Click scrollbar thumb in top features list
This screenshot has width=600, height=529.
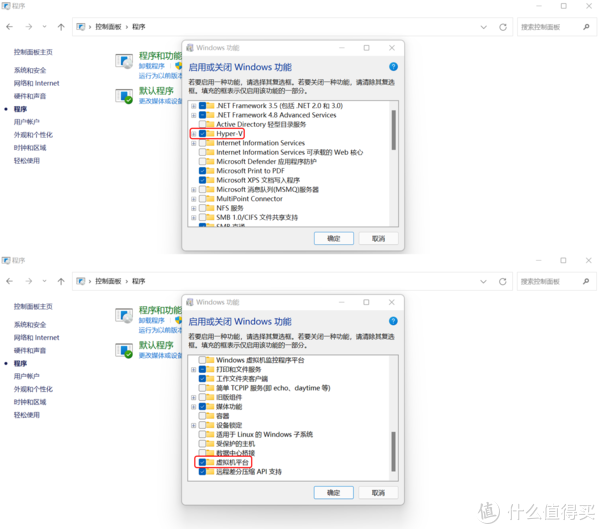[393, 130]
